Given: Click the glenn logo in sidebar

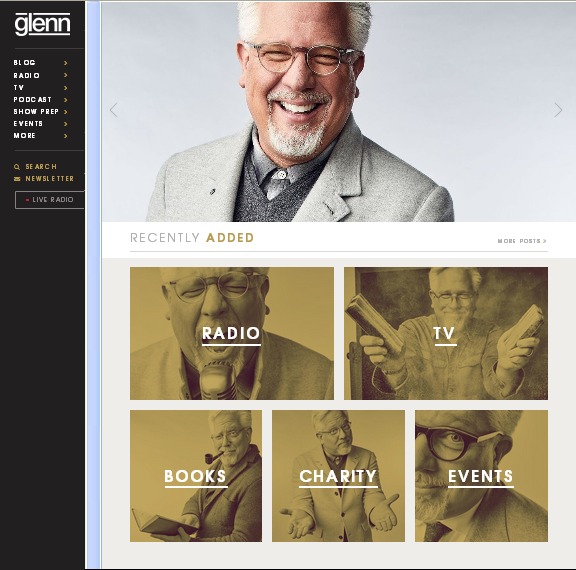Looking at the screenshot, I should (x=42, y=24).
